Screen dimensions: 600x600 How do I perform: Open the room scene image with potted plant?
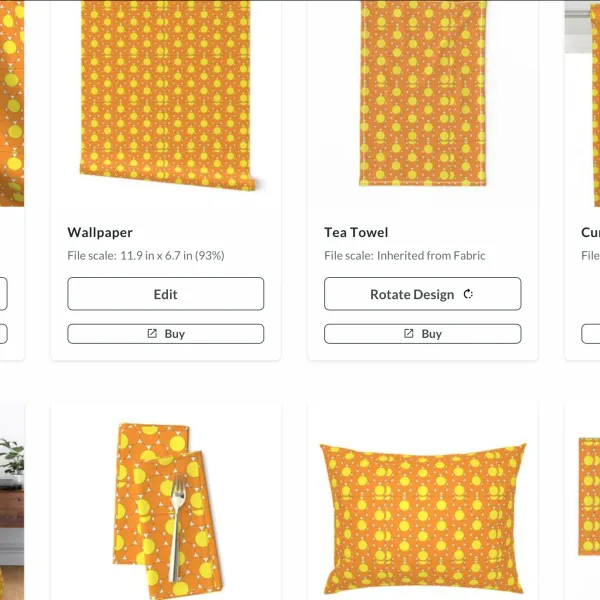pyautogui.click(x=12, y=501)
